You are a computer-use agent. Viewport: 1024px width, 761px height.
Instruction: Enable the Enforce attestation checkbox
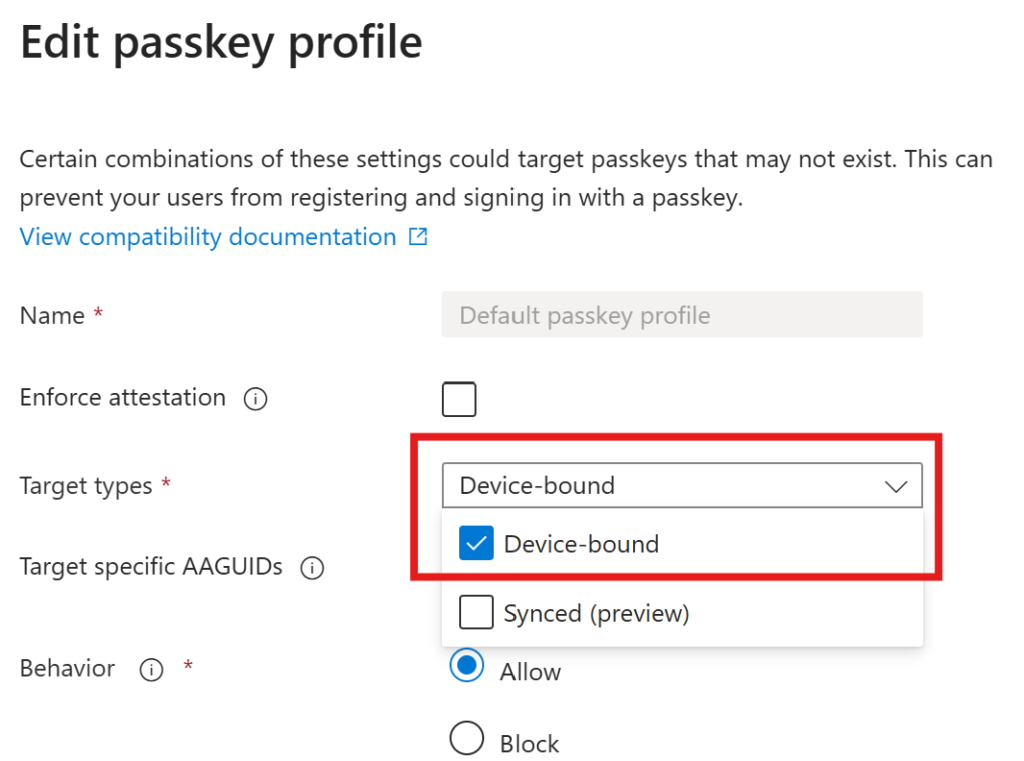(x=459, y=399)
